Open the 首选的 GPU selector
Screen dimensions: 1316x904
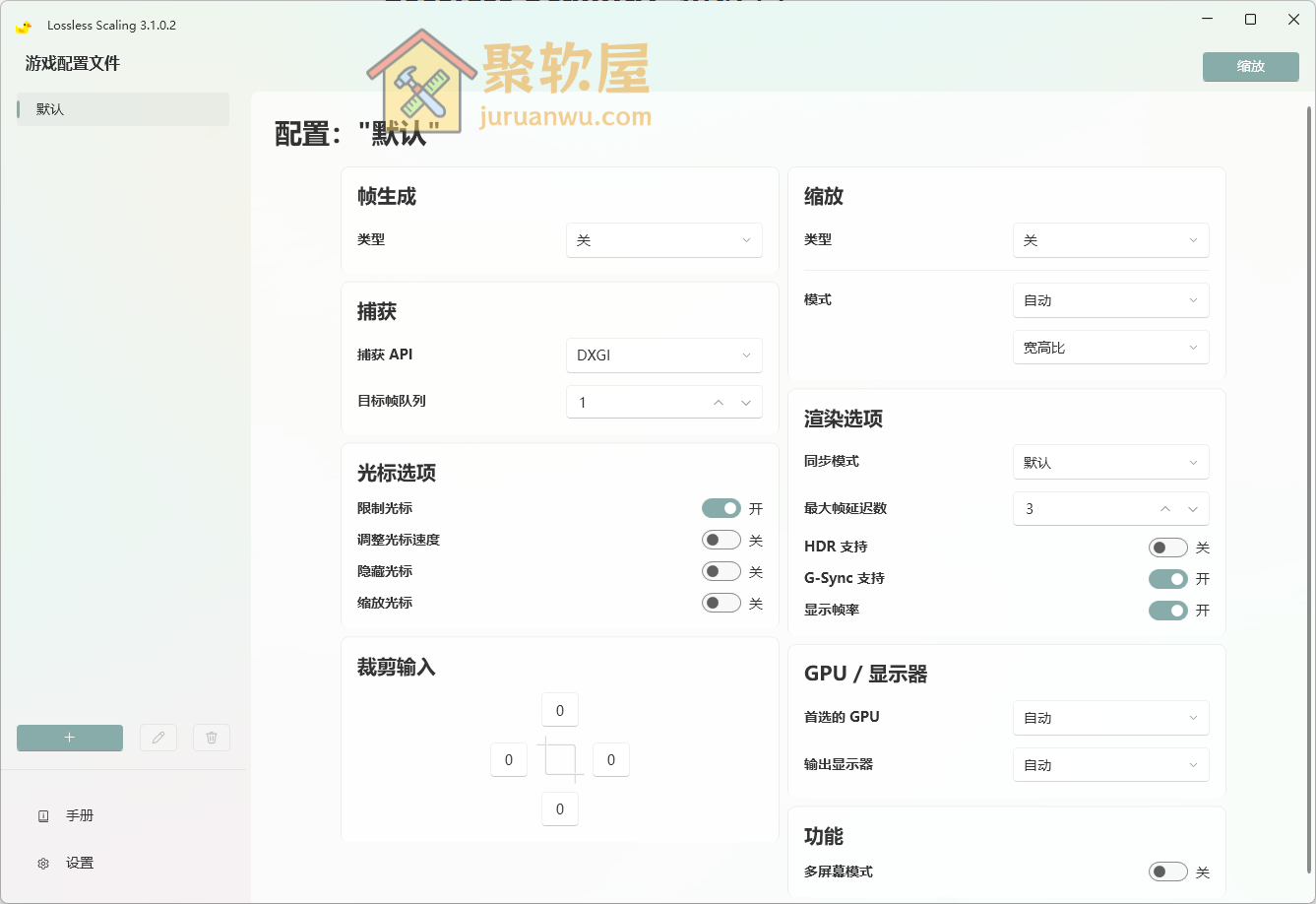click(x=1110, y=718)
